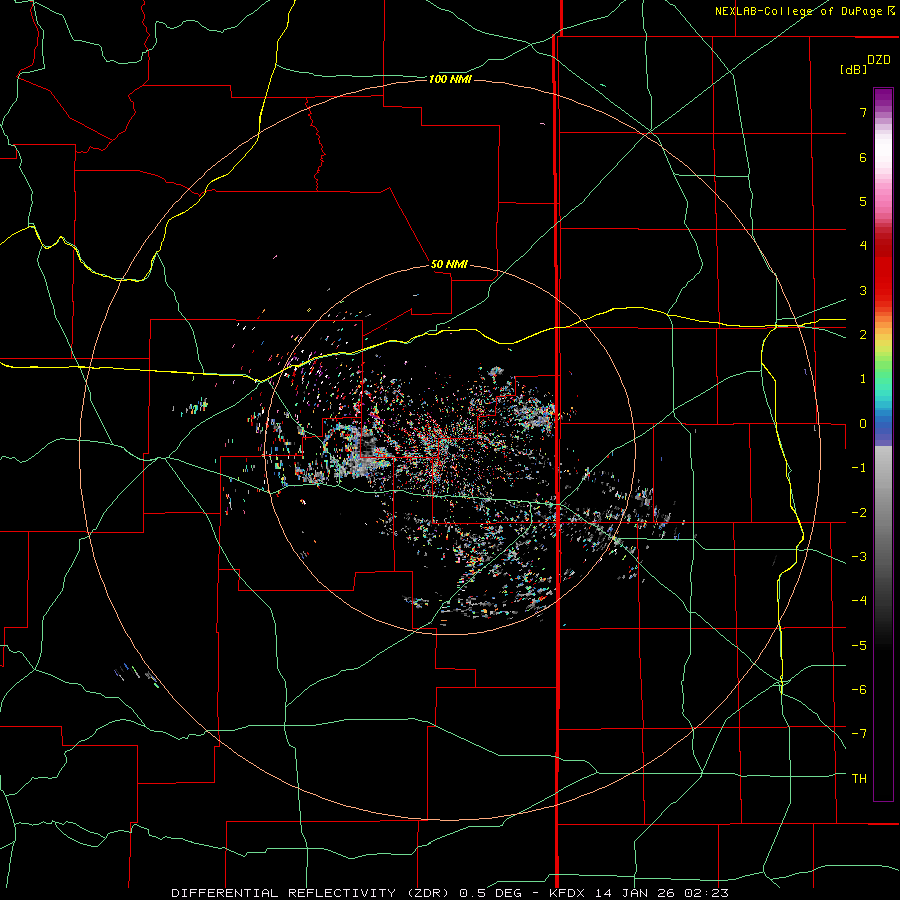Click the Differential Reflectivity product title text
900x900 pixels.
450,893
